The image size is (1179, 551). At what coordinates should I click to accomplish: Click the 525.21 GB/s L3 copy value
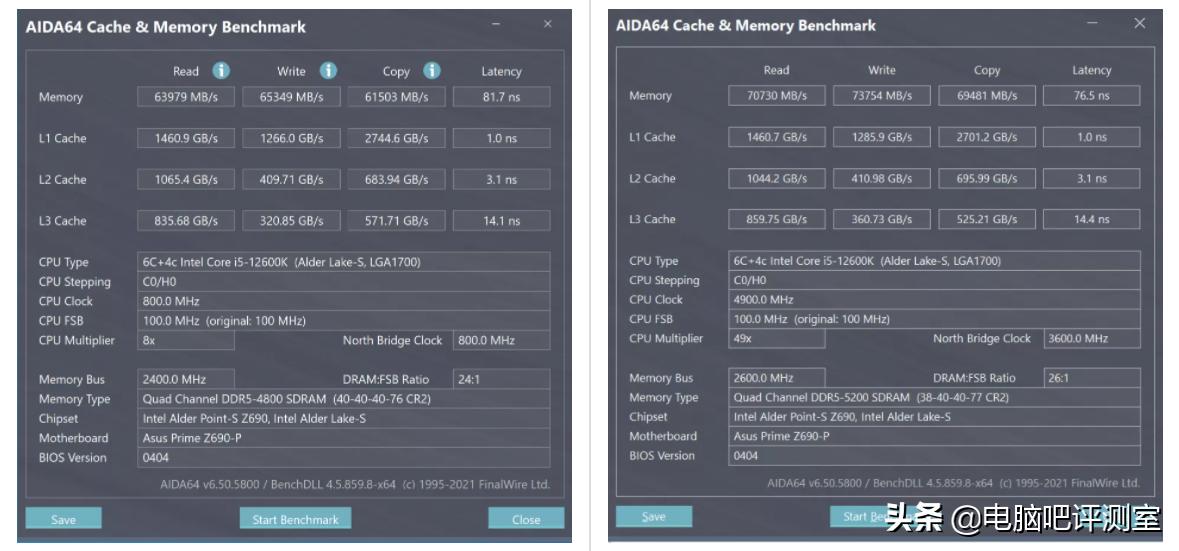point(987,219)
